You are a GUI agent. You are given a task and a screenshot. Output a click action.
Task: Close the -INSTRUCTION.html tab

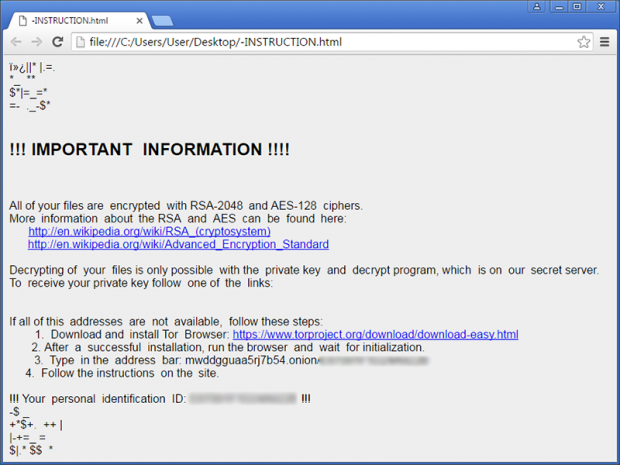click(x=140, y=21)
